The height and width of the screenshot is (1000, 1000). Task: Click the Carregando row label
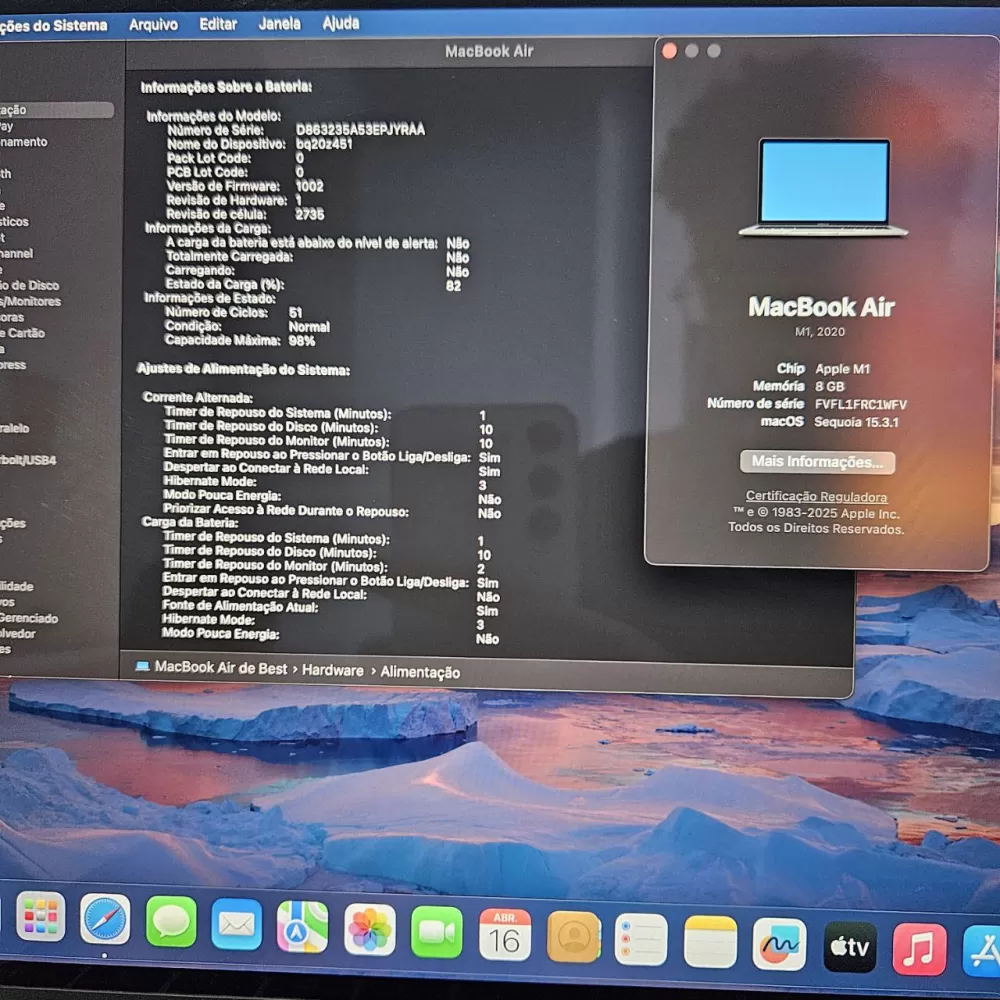[200, 270]
